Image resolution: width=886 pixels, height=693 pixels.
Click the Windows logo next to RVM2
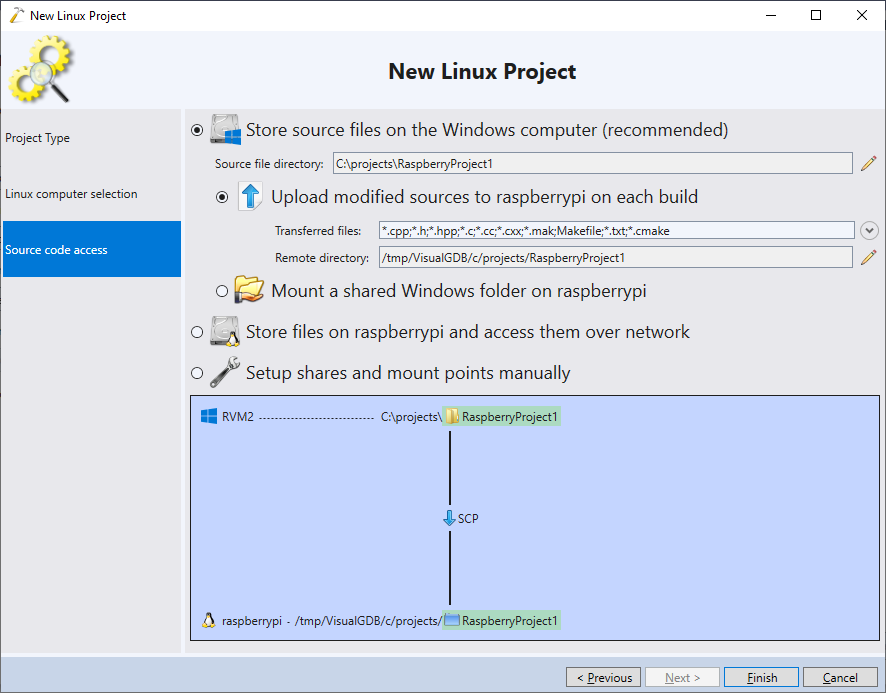point(209,417)
